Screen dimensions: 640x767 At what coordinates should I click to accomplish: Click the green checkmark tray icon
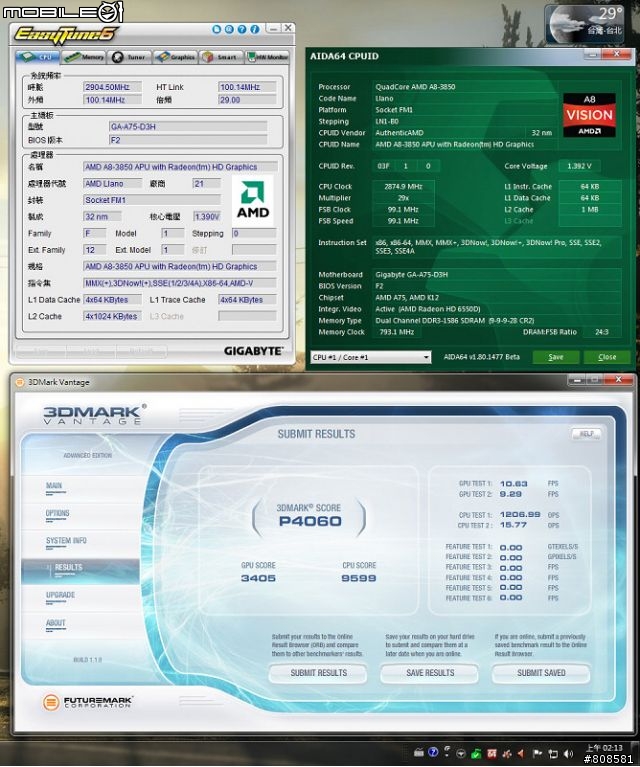[x=477, y=754]
